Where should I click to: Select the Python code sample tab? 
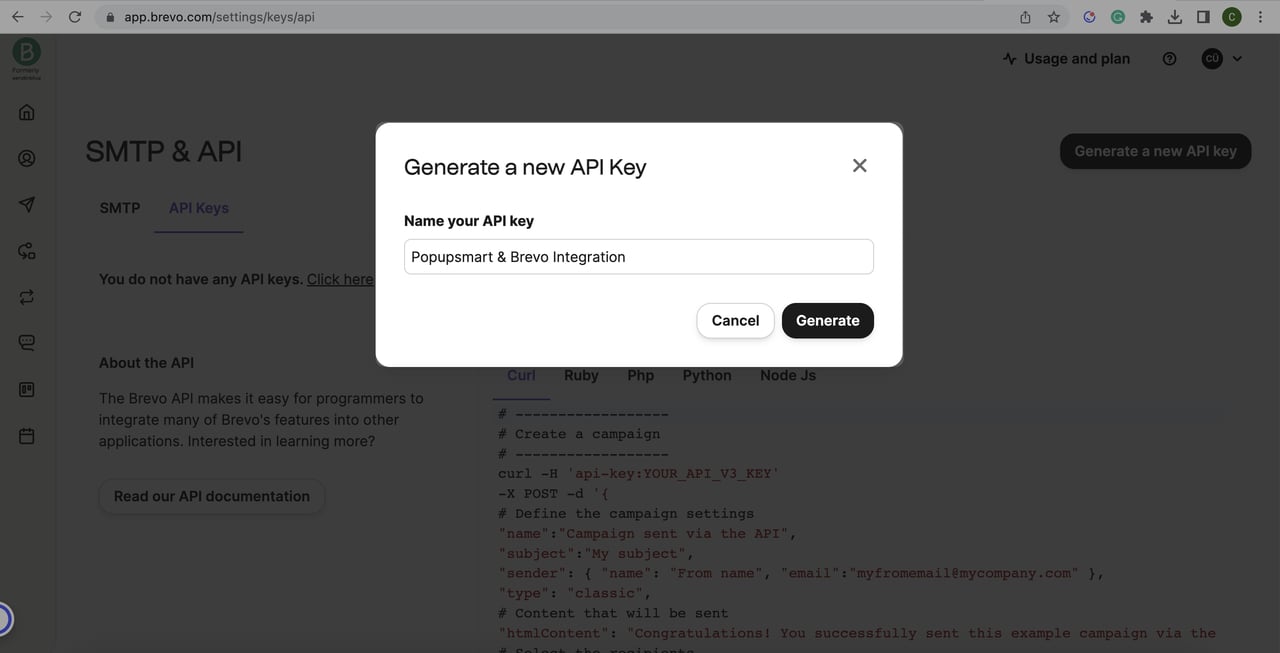tap(706, 375)
